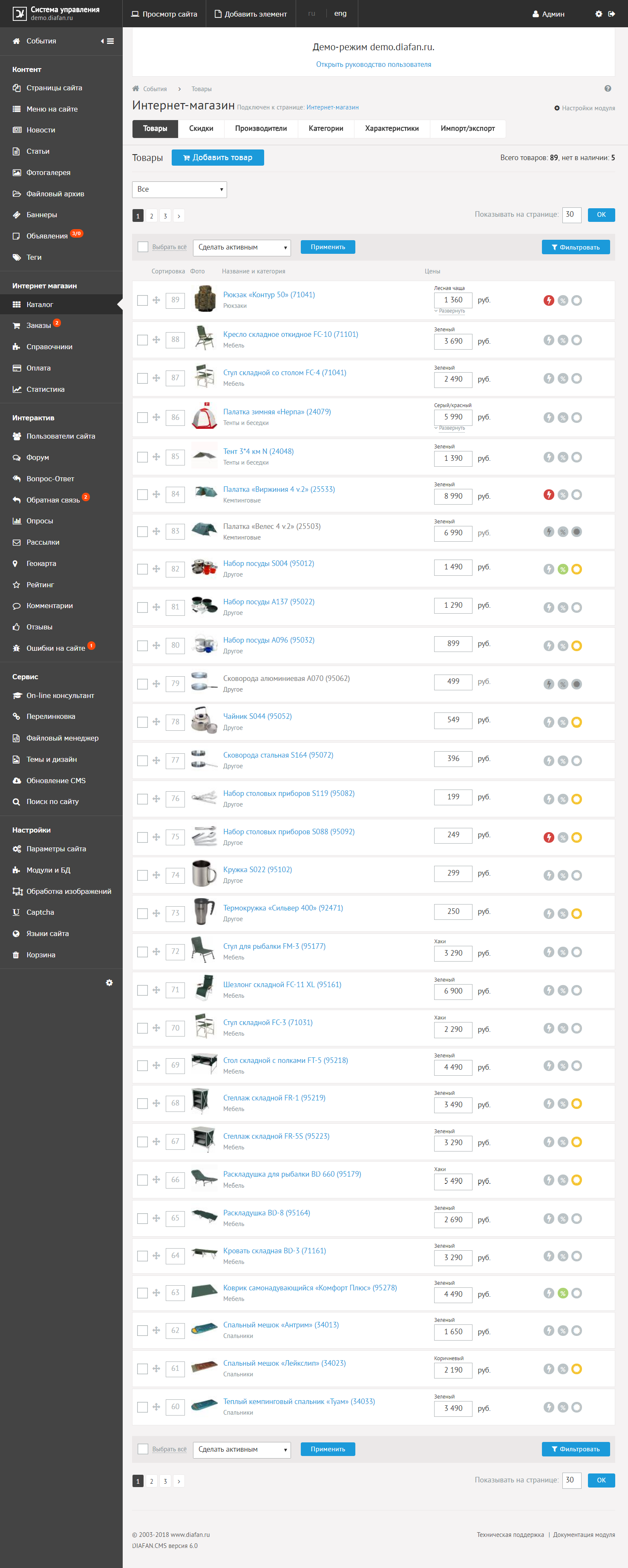Image resolution: width=628 pixels, height=1568 pixels.
Task: Switch to the Характеристики tab
Action: (x=392, y=129)
